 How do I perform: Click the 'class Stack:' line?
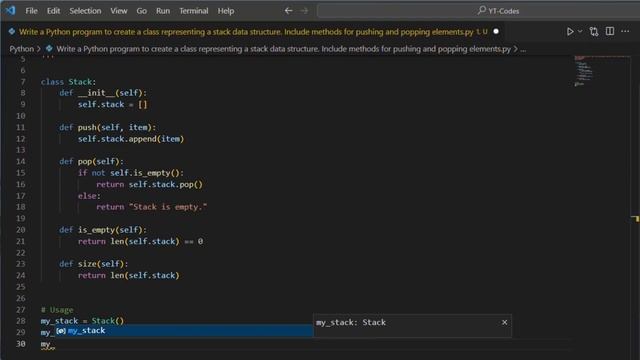[x=69, y=82]
